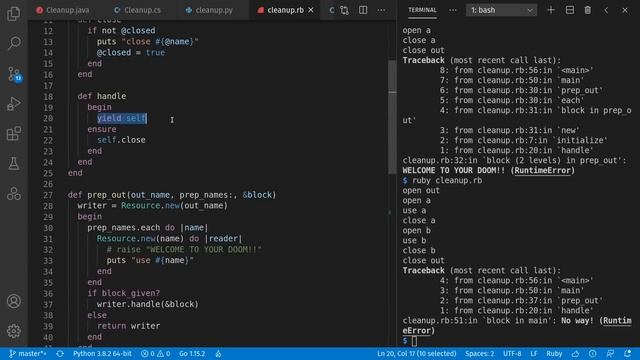
Task: Open the Manage gear menu
Action: [x=13, y=331]
